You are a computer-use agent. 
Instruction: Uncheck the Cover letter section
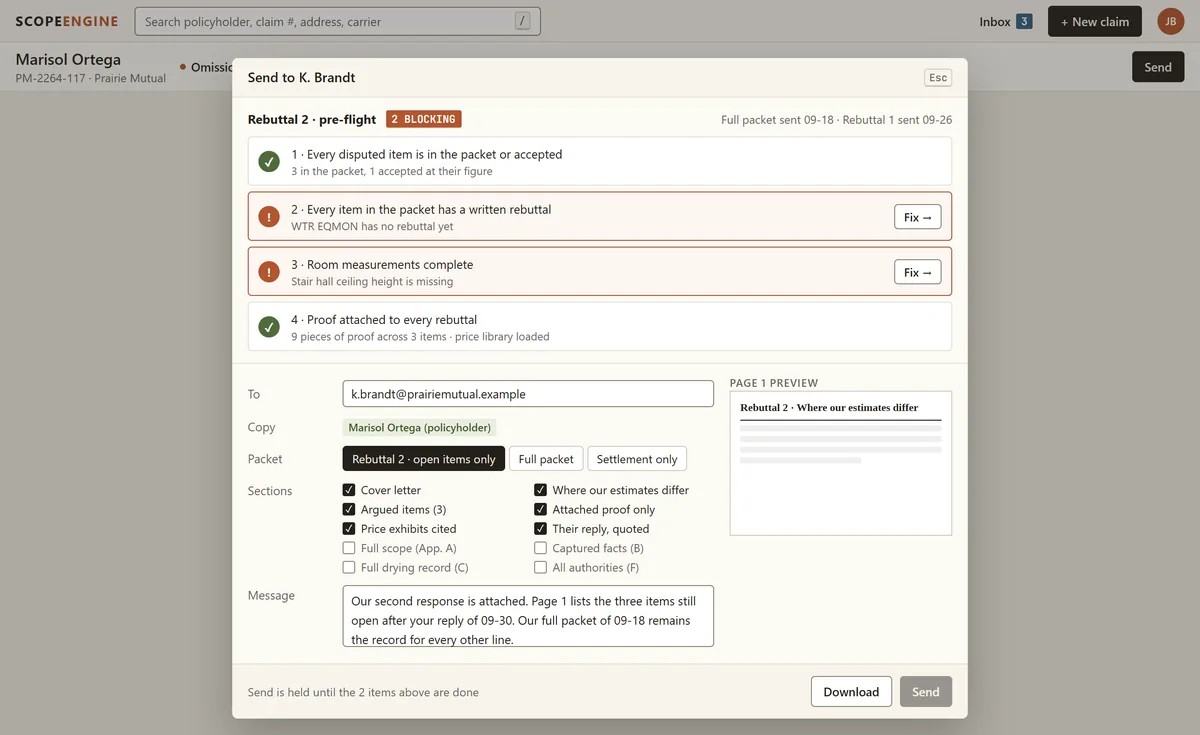pyautogui.click(x=349, y=490)
